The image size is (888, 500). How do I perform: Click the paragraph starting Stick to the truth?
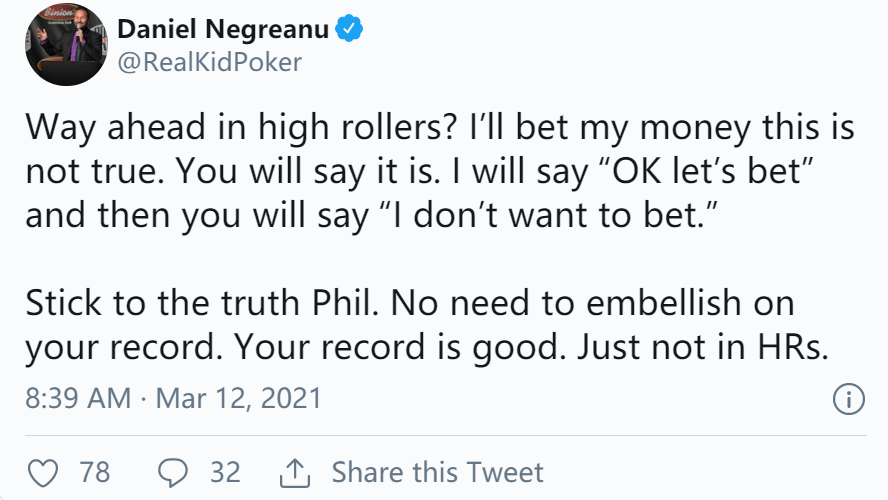click(427, 325)
